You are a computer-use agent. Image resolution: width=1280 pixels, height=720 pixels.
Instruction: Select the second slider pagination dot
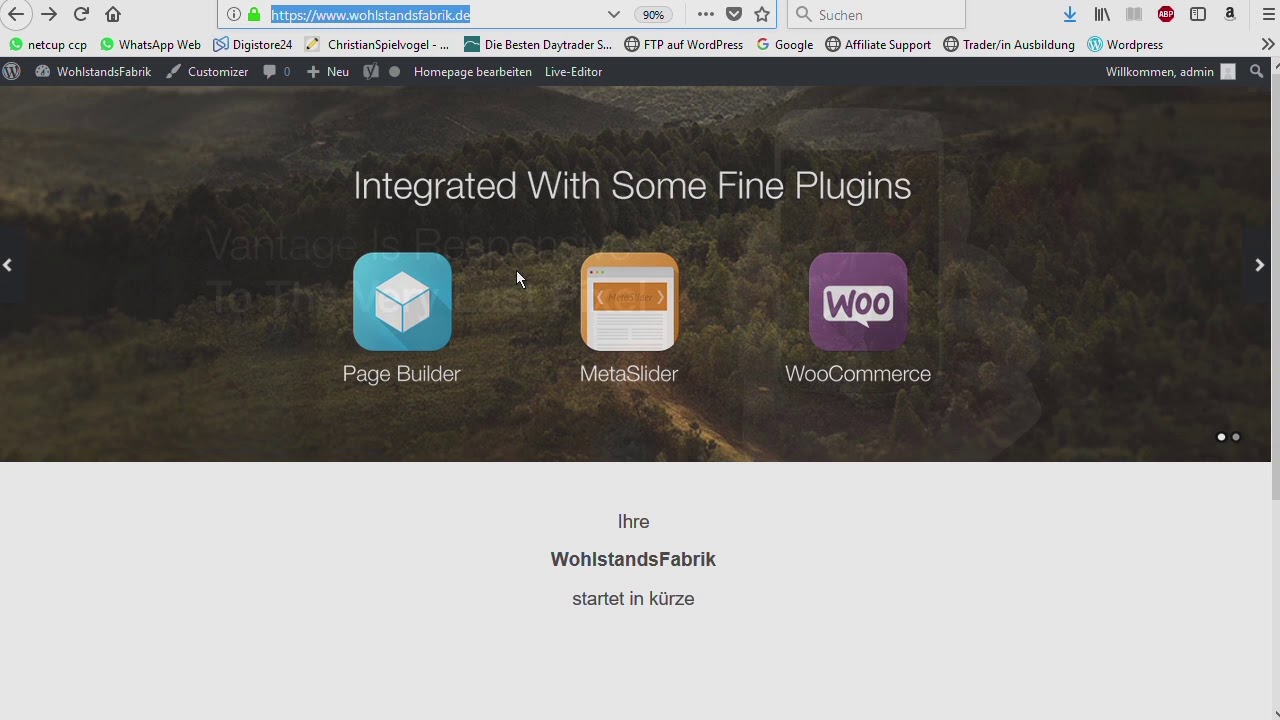[1236, 437]
